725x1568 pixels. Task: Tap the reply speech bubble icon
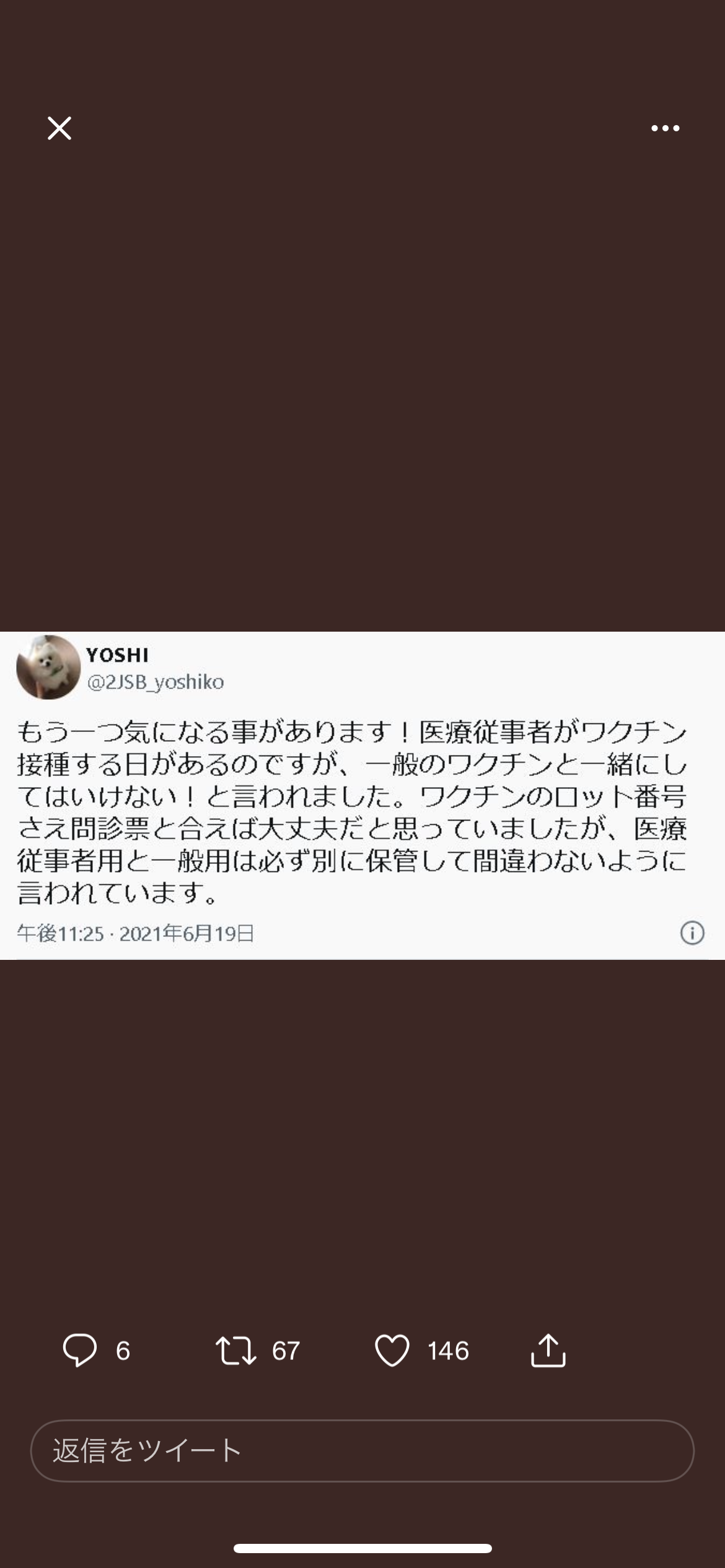coord(79,1350)
